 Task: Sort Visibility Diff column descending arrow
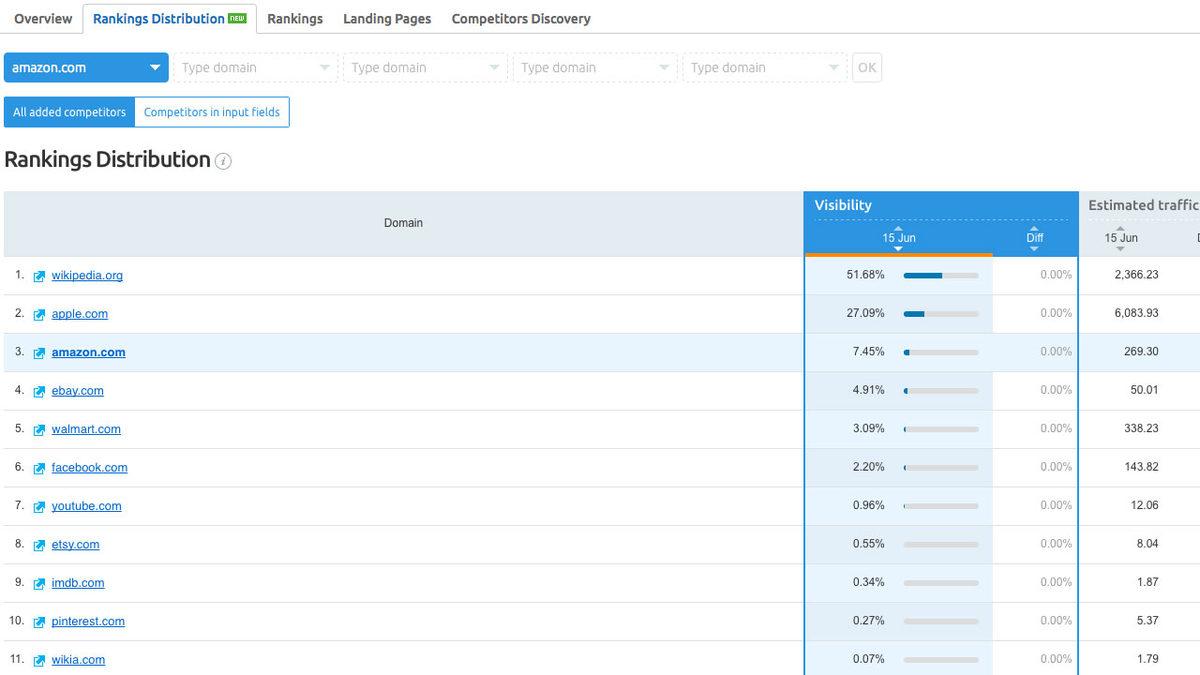(x=1034, y=248)
